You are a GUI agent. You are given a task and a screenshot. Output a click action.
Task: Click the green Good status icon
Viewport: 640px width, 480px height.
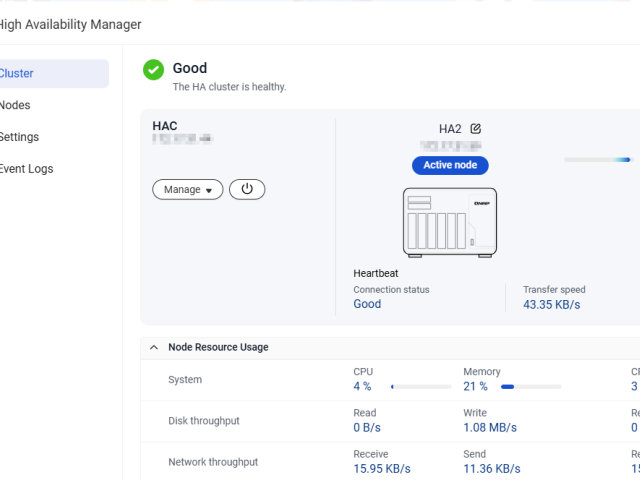tap(153, 70)
